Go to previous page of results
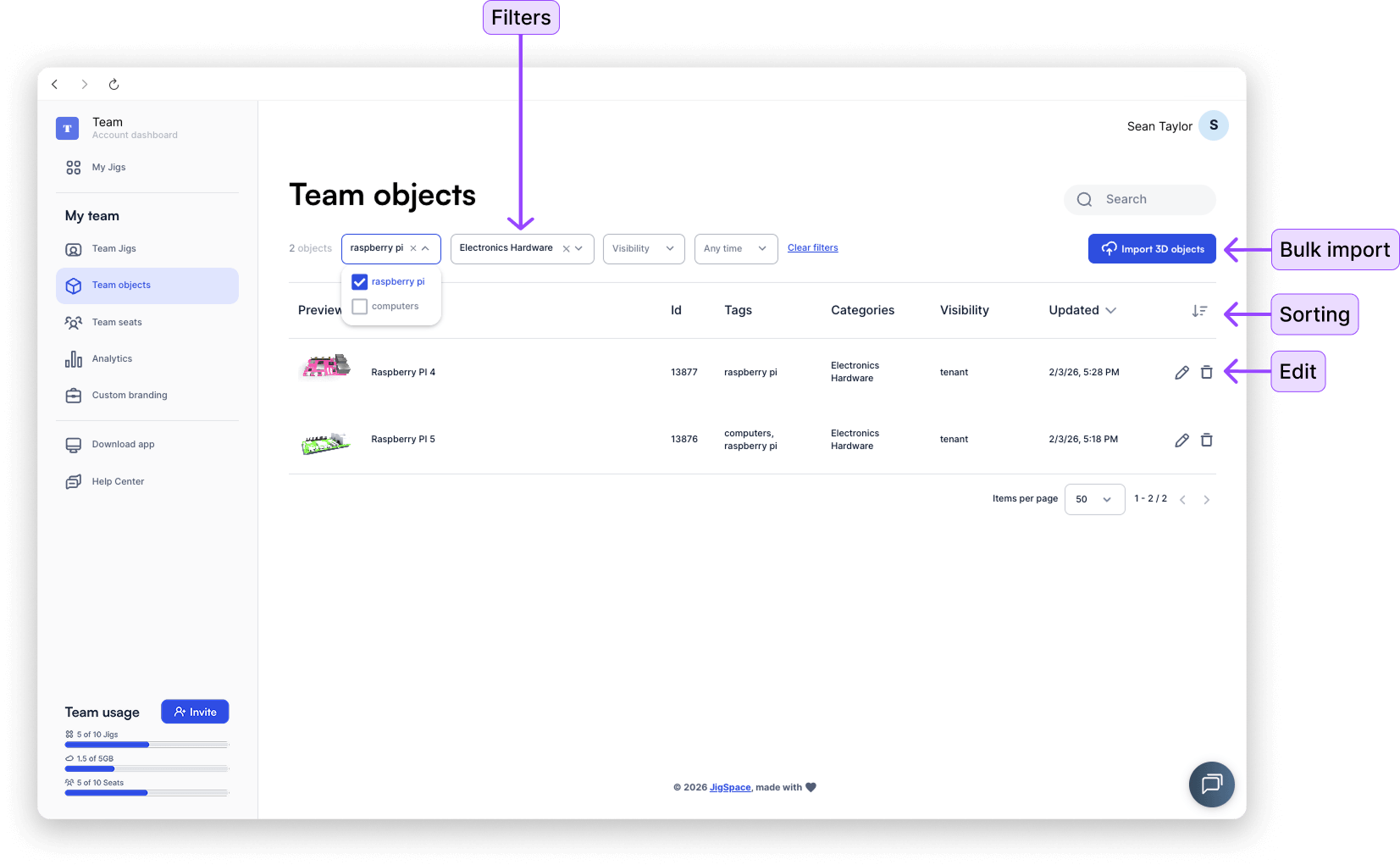The height and width of the screenshot is (865, 1400). coord(1182,500)
